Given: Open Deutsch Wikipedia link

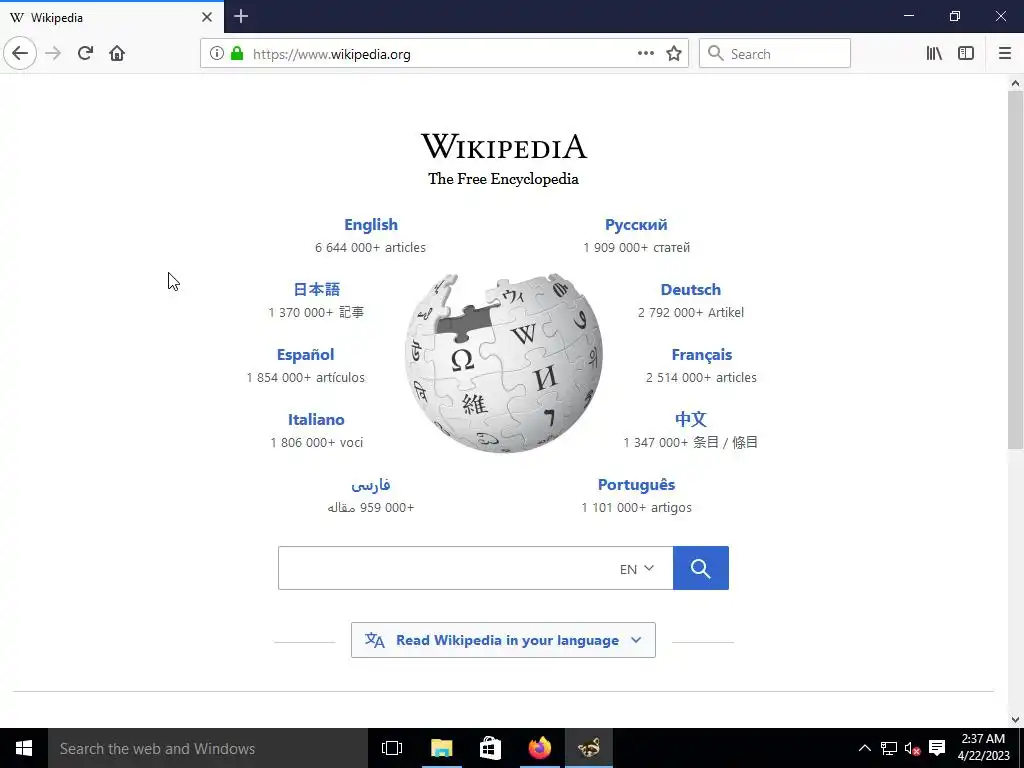Looking at the screenshot, I should click(x=690, y=289).
